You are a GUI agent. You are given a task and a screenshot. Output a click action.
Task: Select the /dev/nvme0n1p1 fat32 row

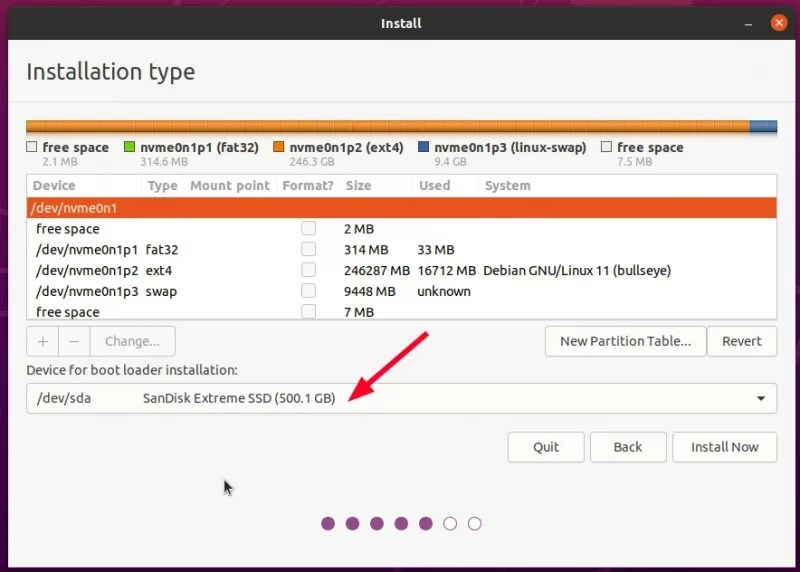click(402, 250)
